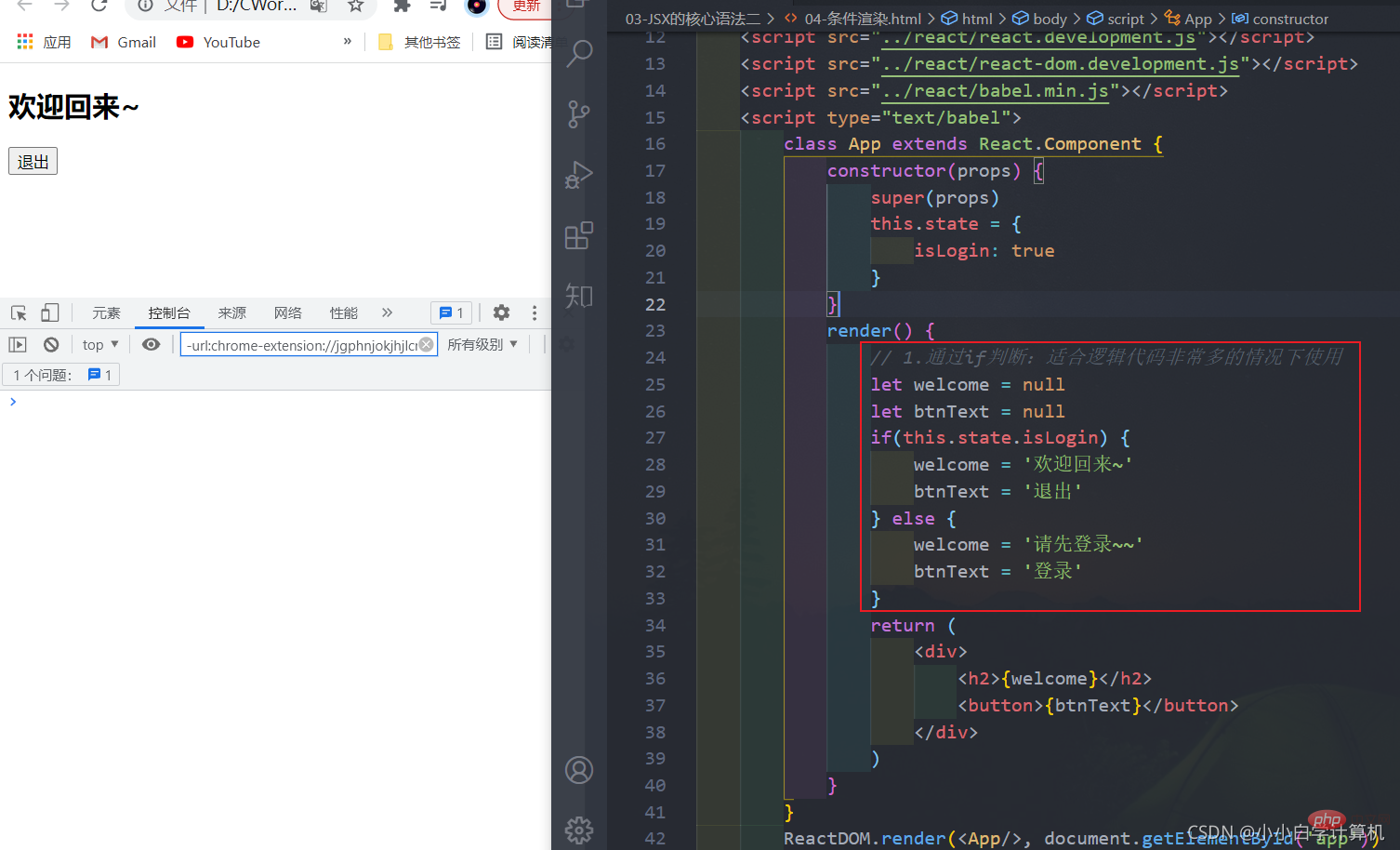Image resolution: width=1400 pixels, height=850 pixels.
Task: Click line number 34 in the gutter
Action: 655,625
